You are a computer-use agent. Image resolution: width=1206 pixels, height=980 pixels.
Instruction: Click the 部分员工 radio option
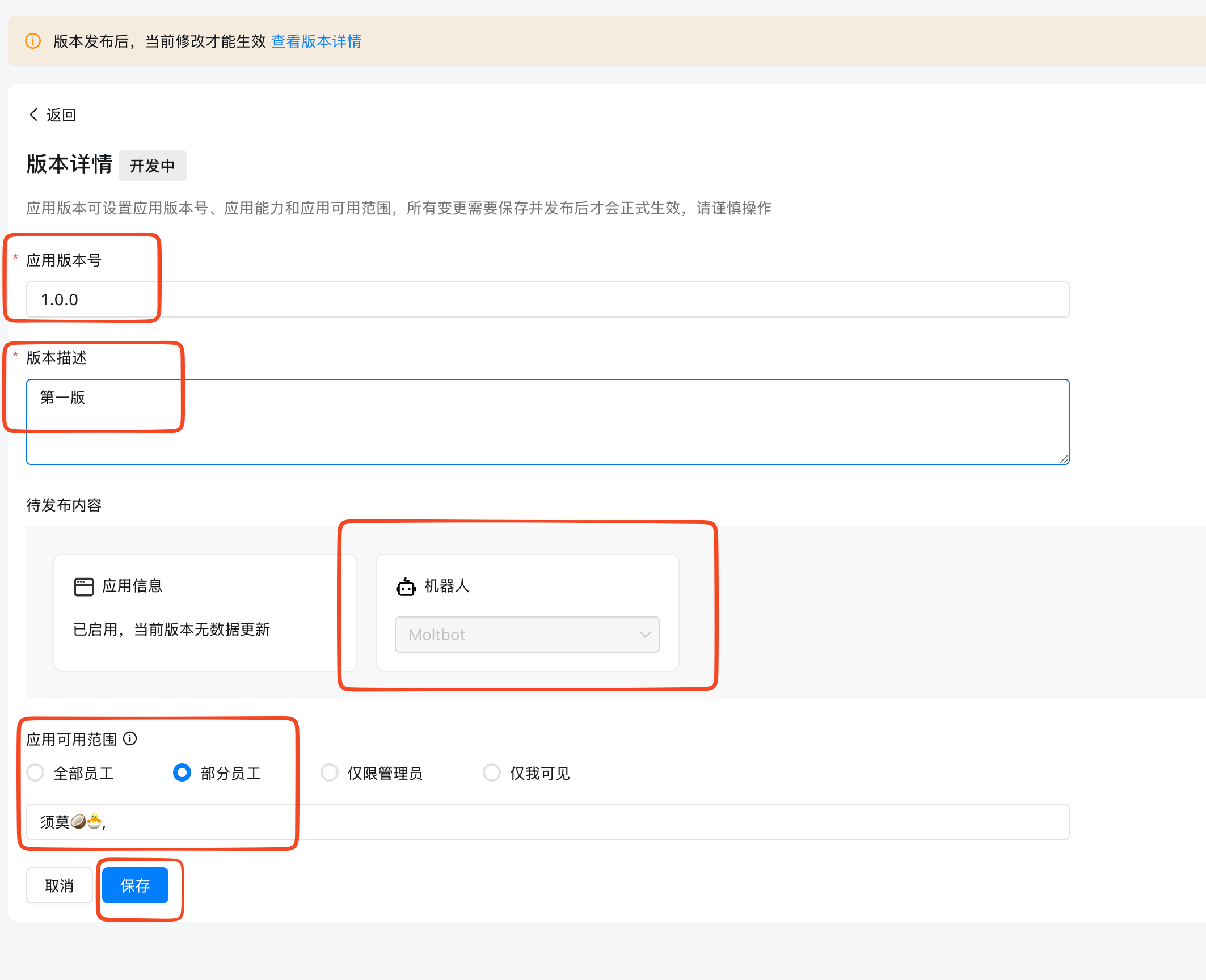[182, 772]
